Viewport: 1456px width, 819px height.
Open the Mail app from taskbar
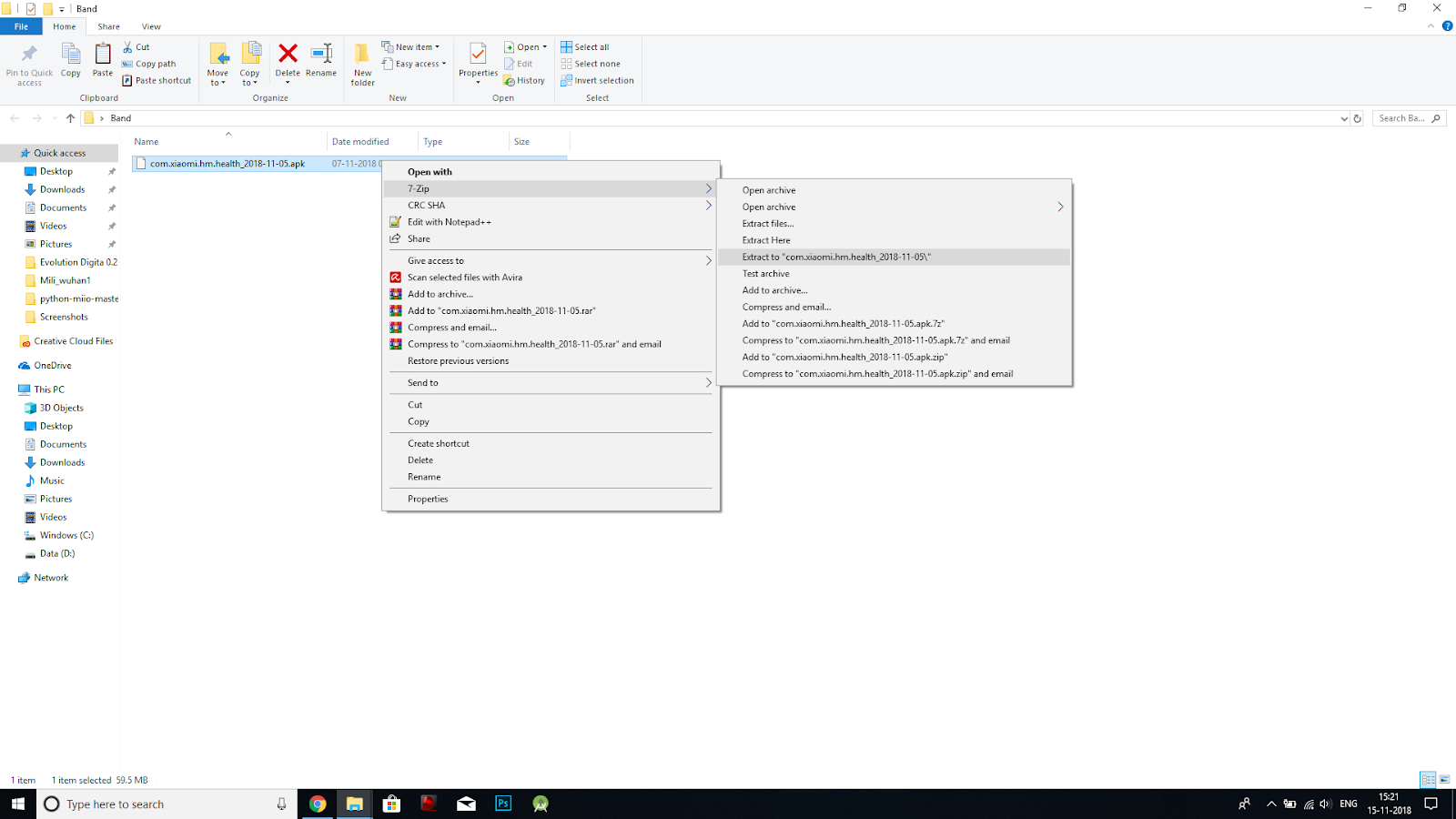pos(466,804)
